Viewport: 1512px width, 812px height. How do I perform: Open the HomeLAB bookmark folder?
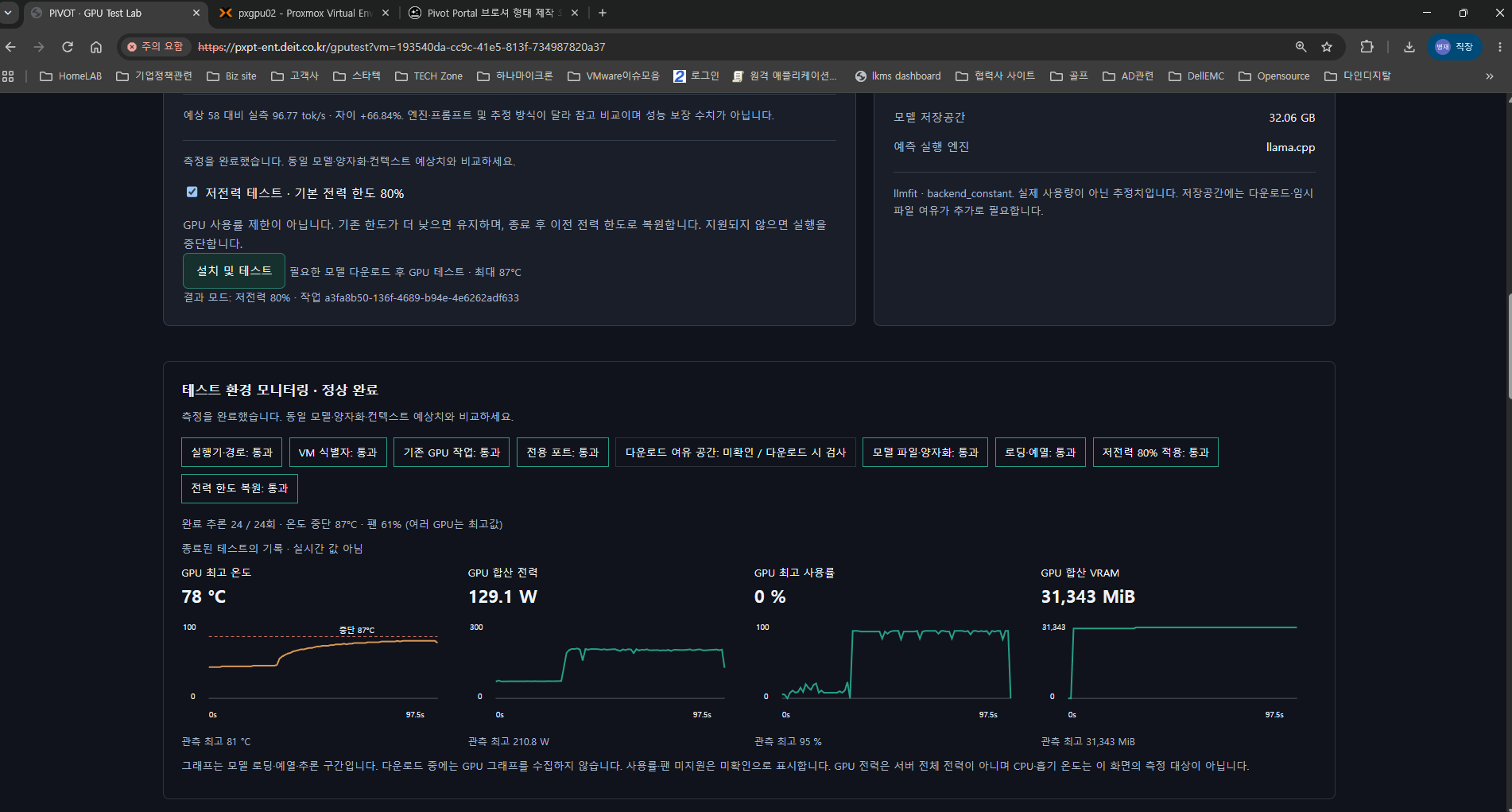71,76
